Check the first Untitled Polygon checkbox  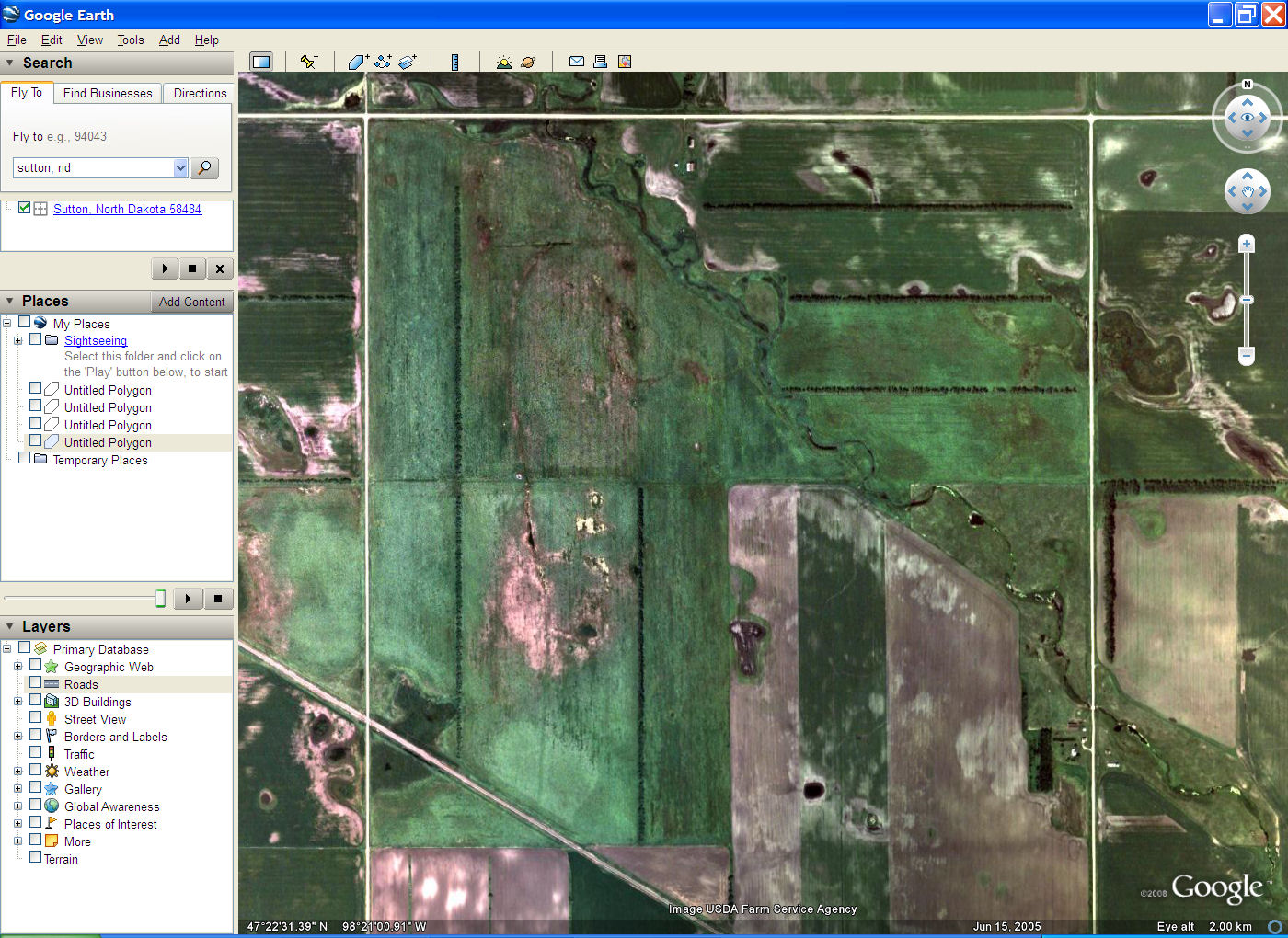[36, 388]
